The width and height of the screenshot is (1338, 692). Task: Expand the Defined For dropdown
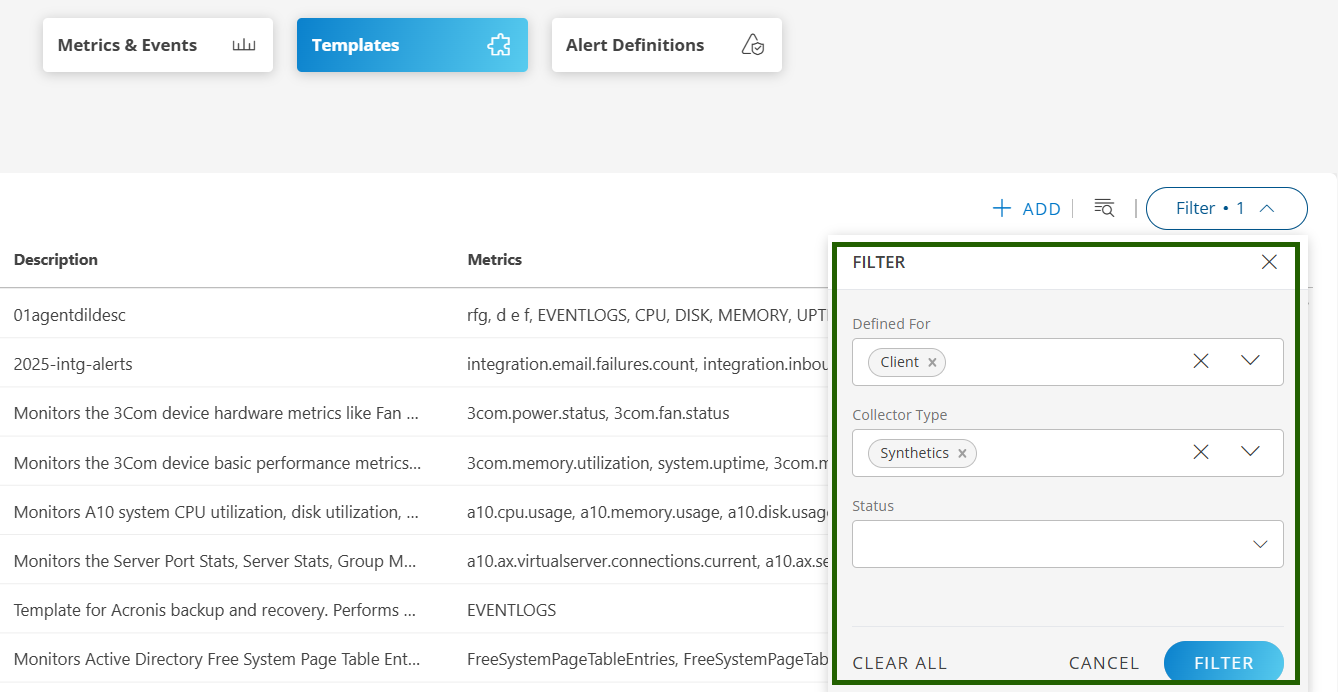click(x=1250, y=361)
